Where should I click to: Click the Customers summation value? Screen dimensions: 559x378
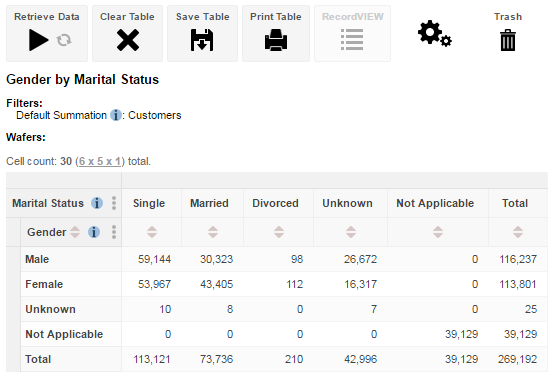(x=155, y=115)
